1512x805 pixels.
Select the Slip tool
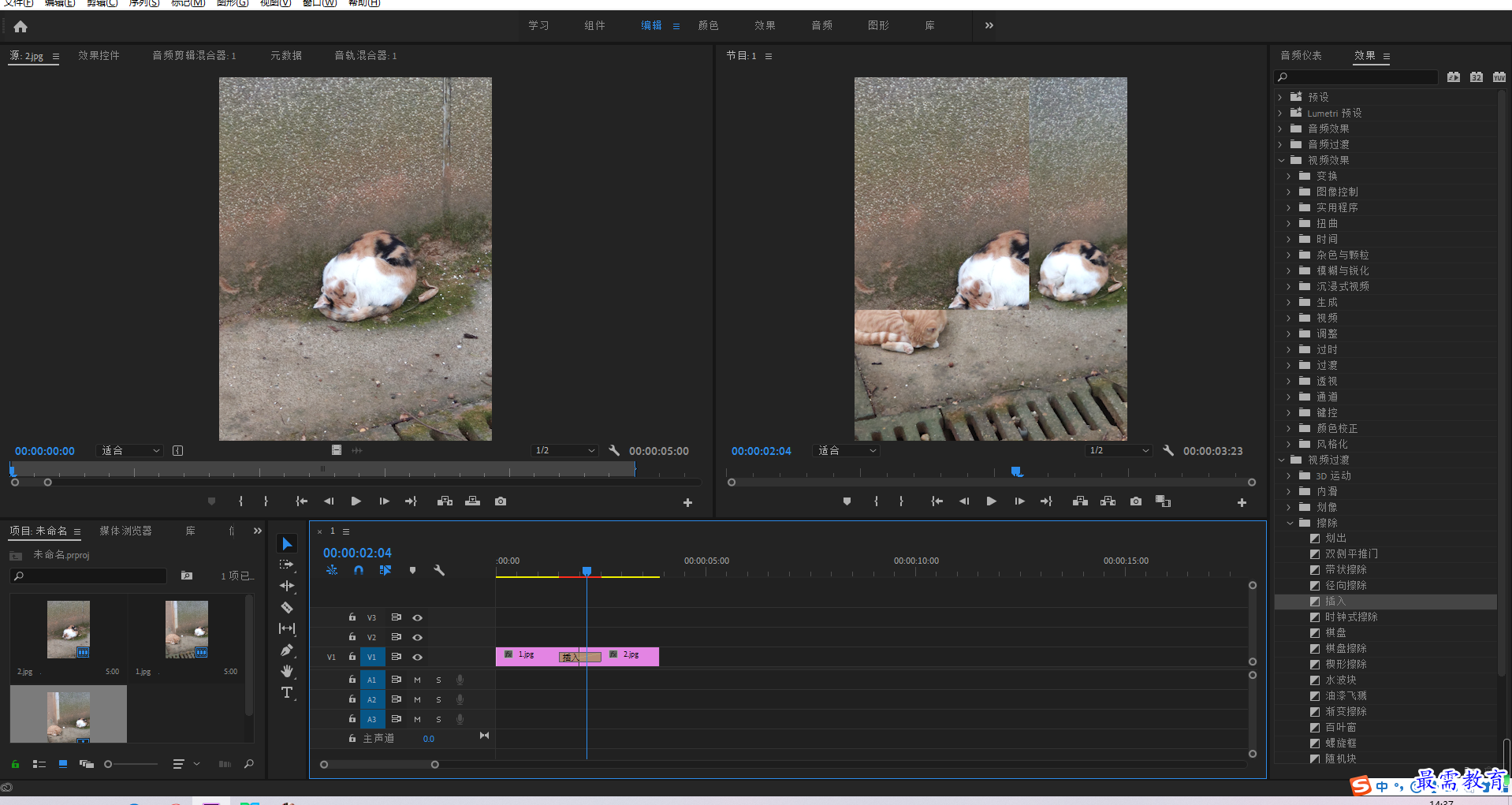point(287,628)
